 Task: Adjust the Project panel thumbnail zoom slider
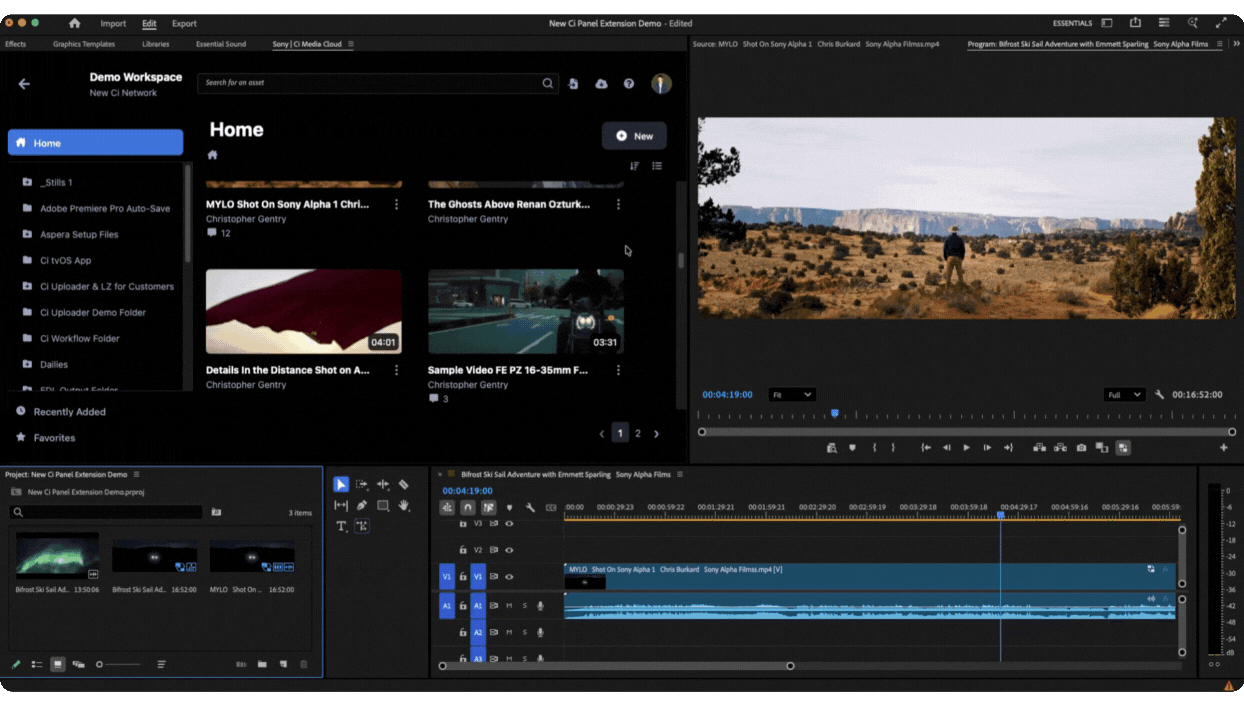click(118, 664)
